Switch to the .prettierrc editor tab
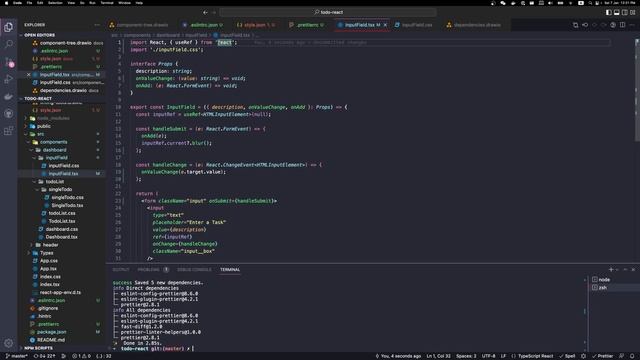 point(307,25)
